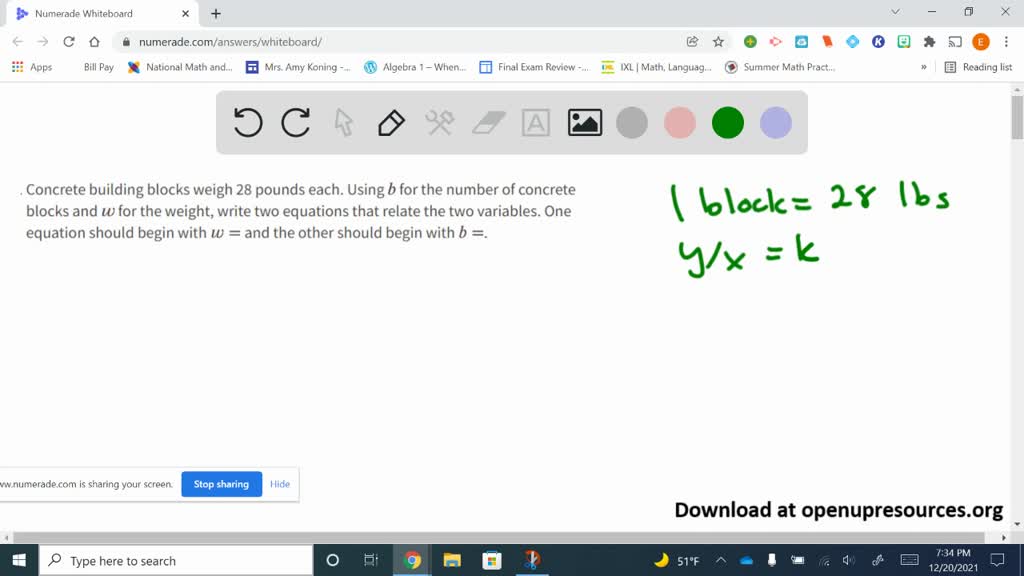Screen dimensions: 1024x576
Task: Select the text box tool
Action: tap(536, 123)
